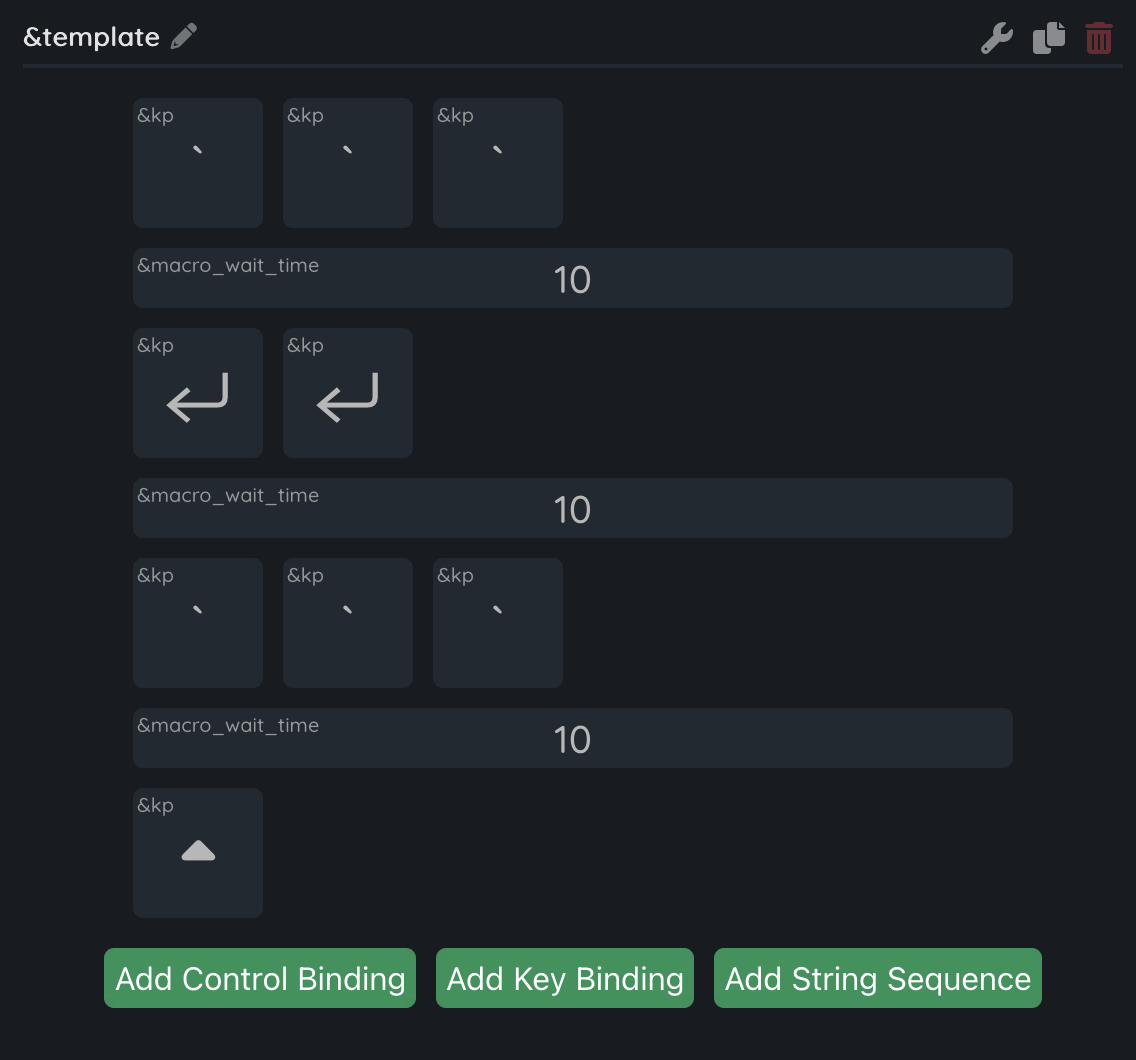Select the first backtick key in top row

click(x=198, y=163)
